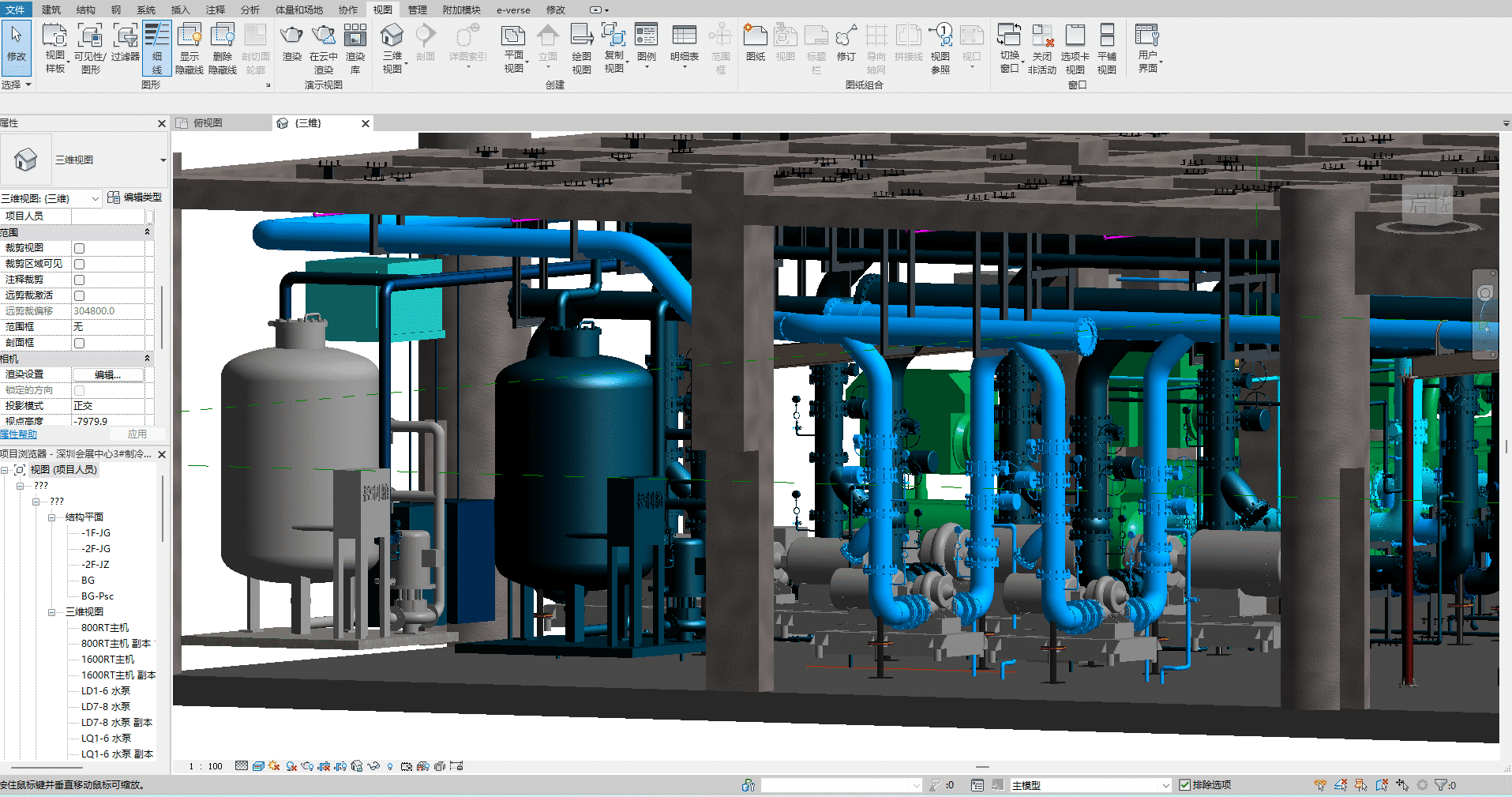Open the 三维视图 type selector dropdown
Screen dimensions: 1512x797
tap(163, 160)
